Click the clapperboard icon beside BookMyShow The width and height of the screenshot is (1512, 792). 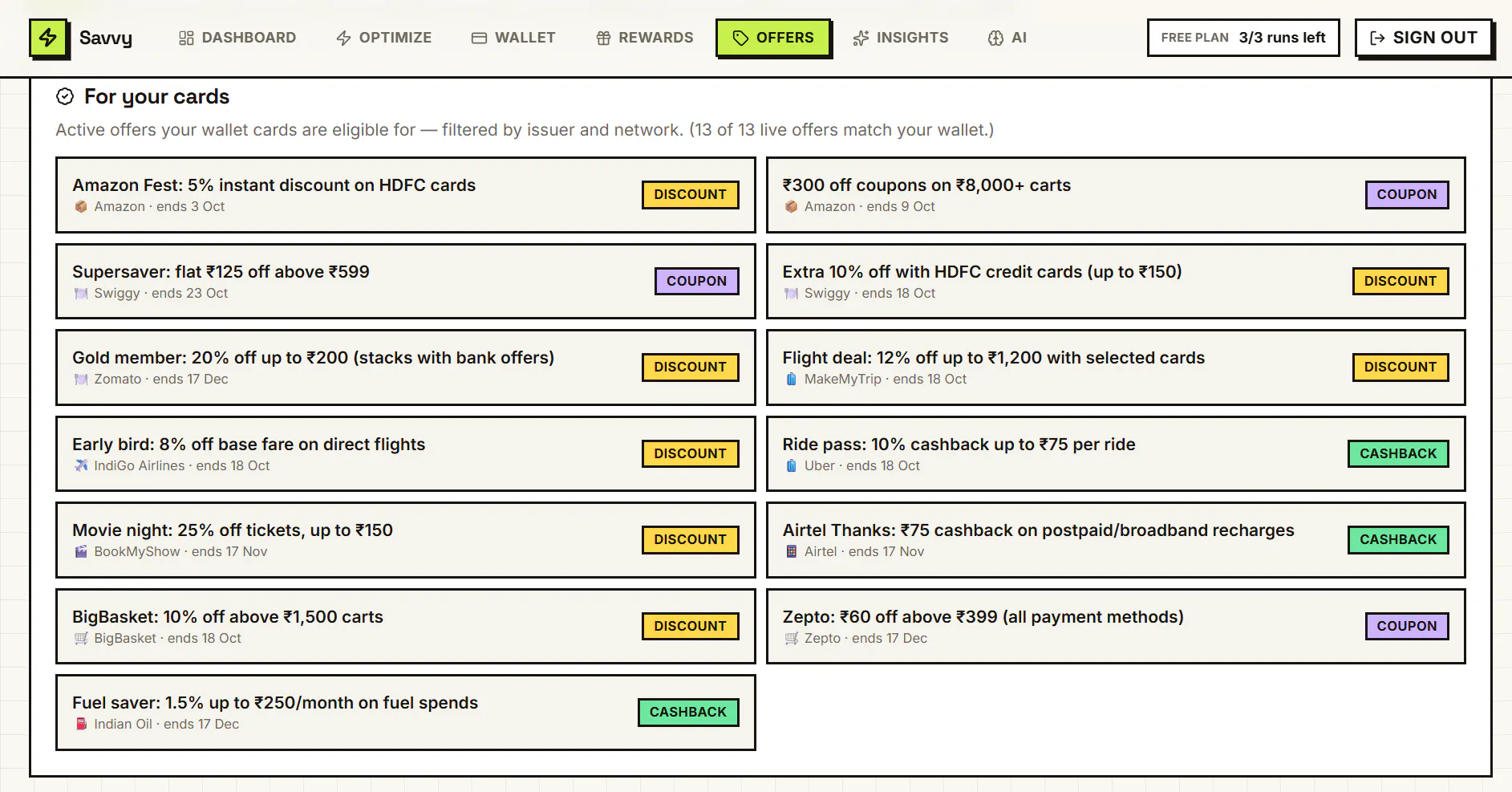tap(81, 552)
